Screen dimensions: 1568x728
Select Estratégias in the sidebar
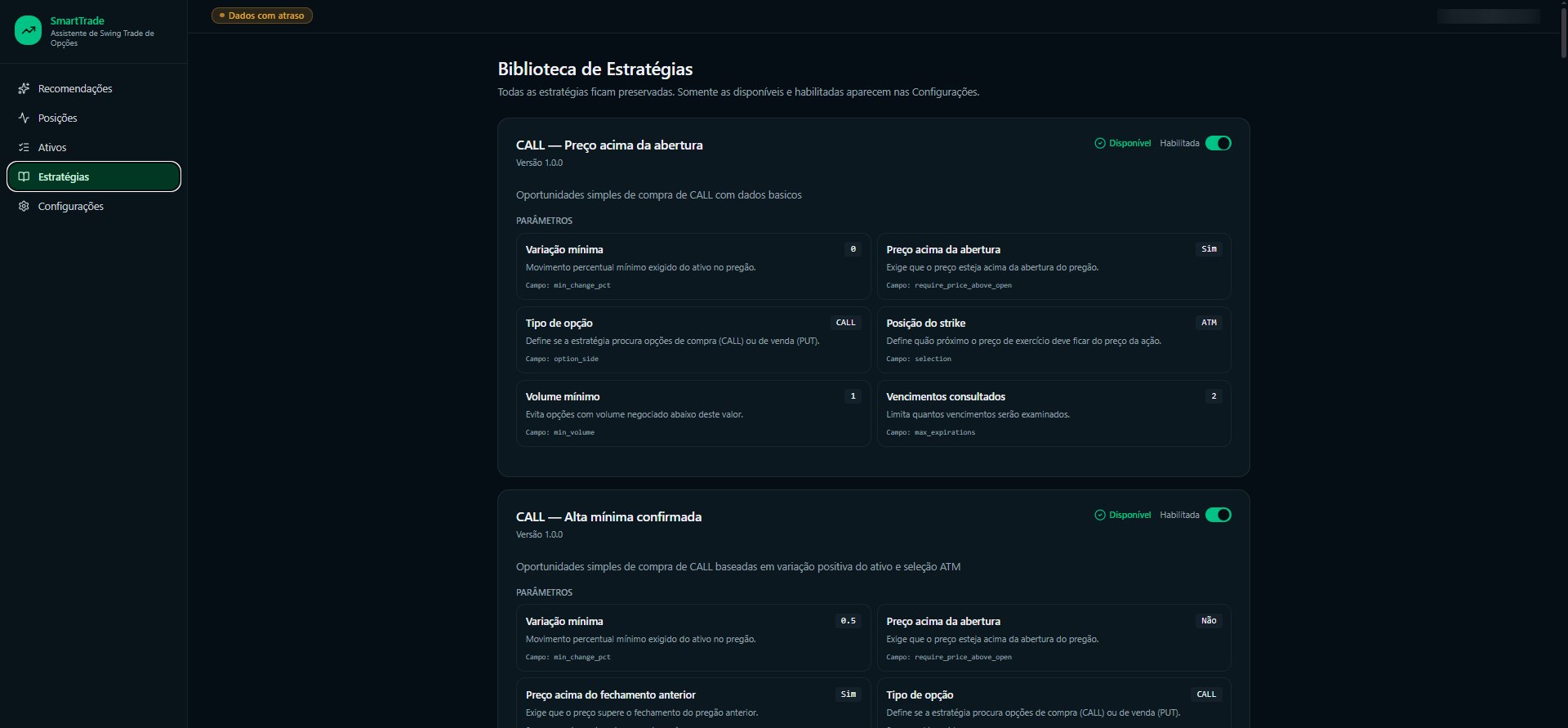(x=94, y=176)
